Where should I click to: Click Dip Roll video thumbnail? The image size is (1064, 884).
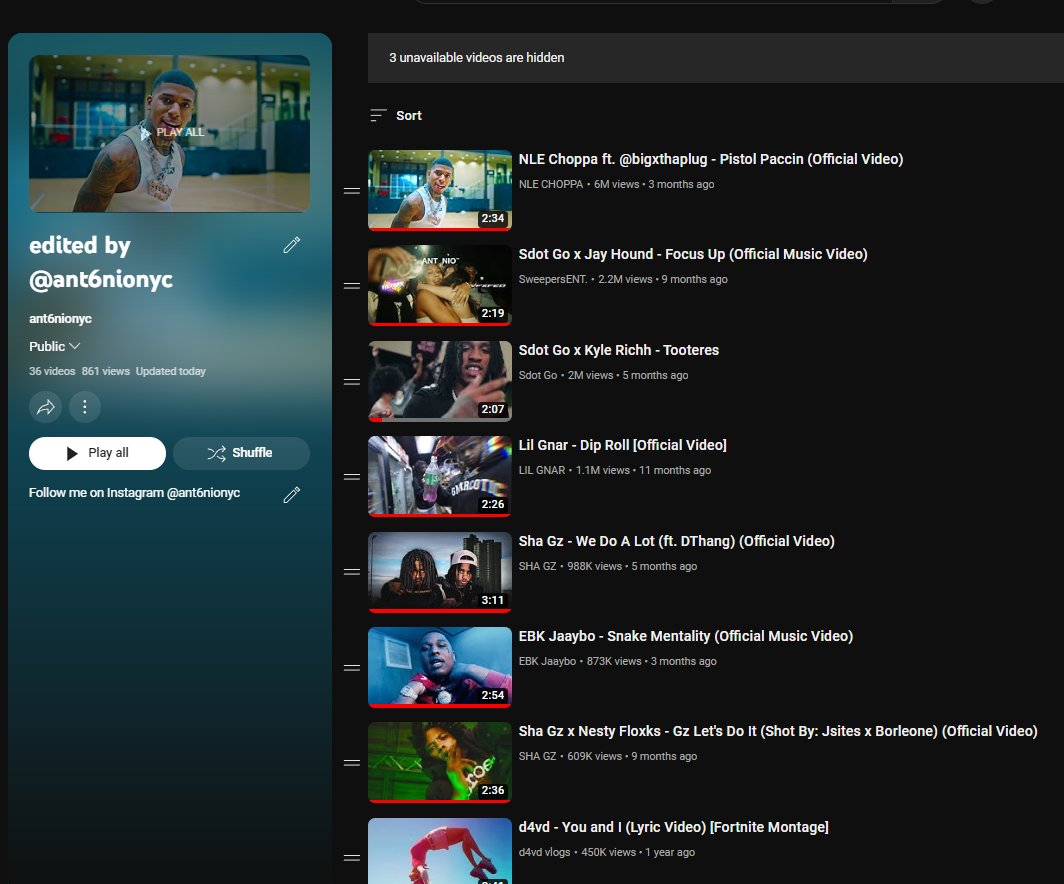pos(440,476)
